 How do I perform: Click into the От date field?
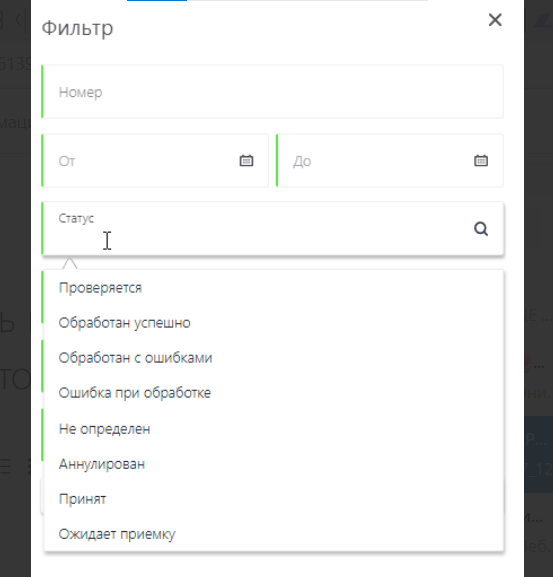pos(155,160)
